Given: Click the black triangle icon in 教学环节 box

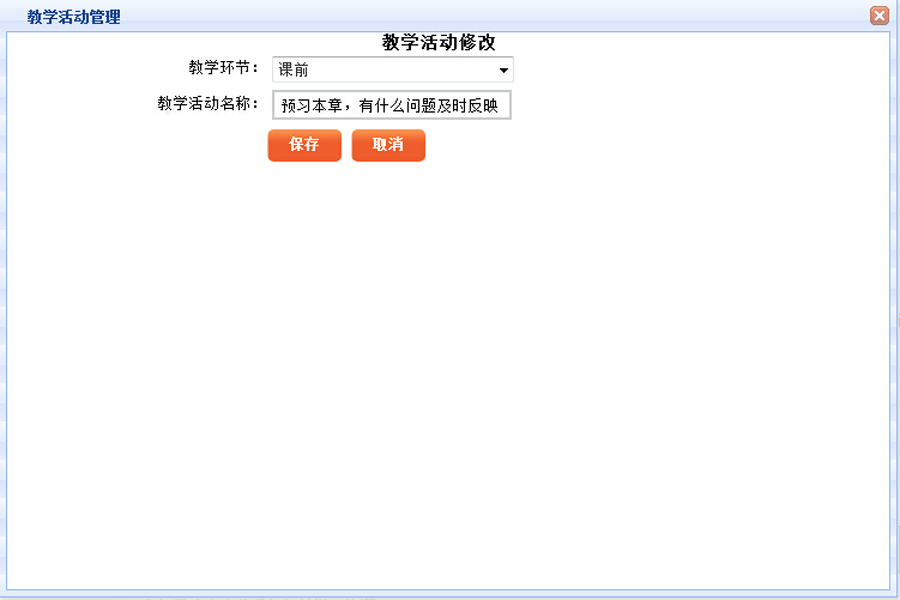Looking at the screenshot, I should pyautogui.click(x=504, y=71).
